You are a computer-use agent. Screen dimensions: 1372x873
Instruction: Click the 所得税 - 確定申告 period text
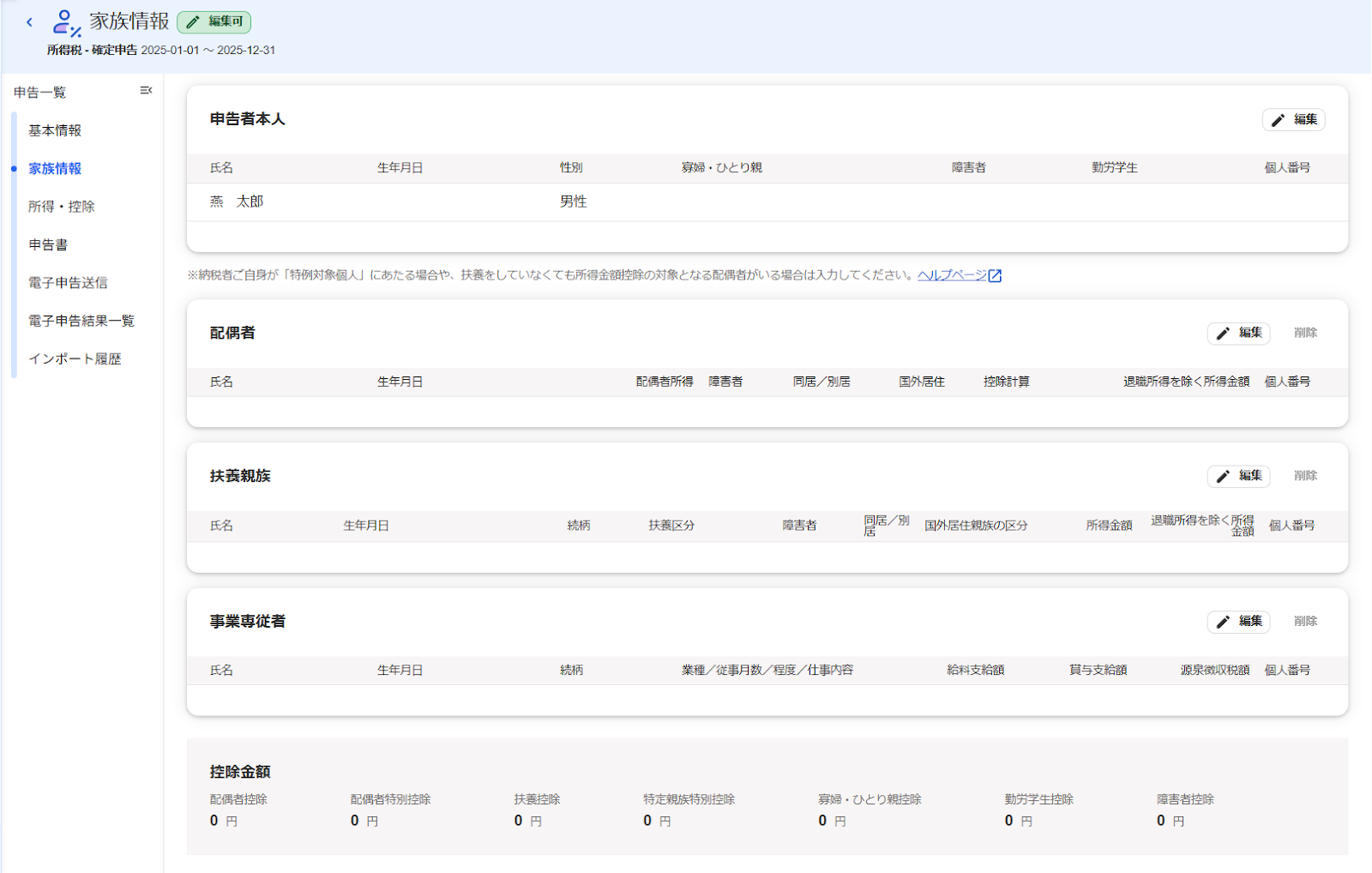coord(161,51)
